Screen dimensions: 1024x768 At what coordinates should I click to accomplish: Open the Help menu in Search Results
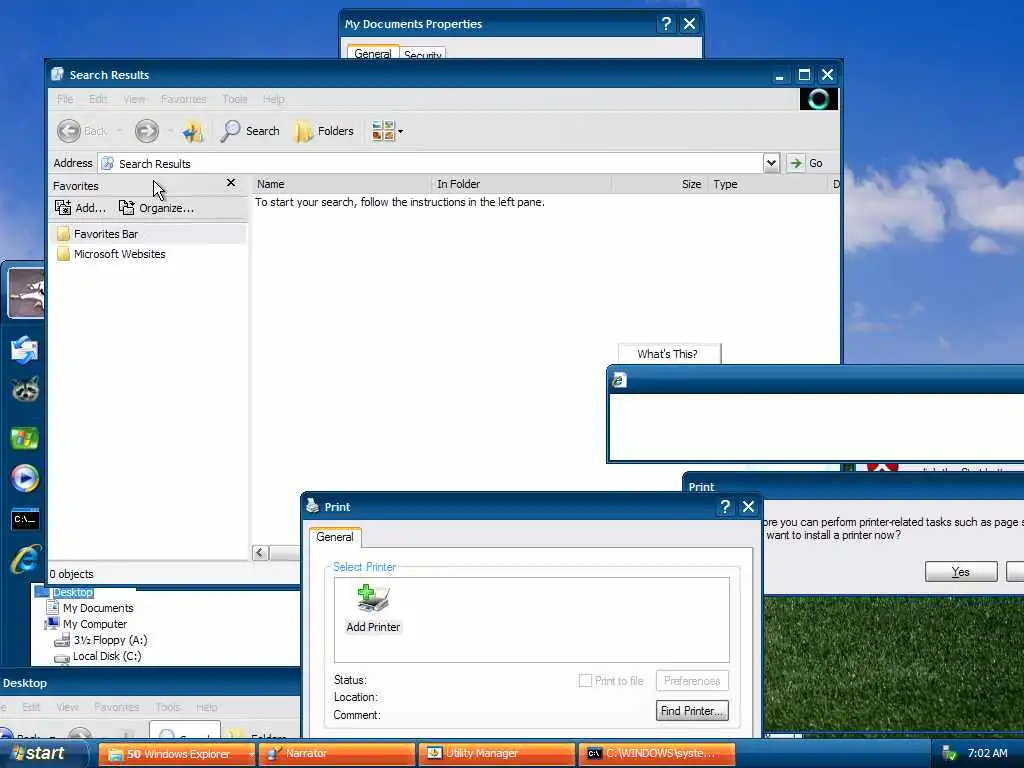pyautogui.click(x=274, y=99)
